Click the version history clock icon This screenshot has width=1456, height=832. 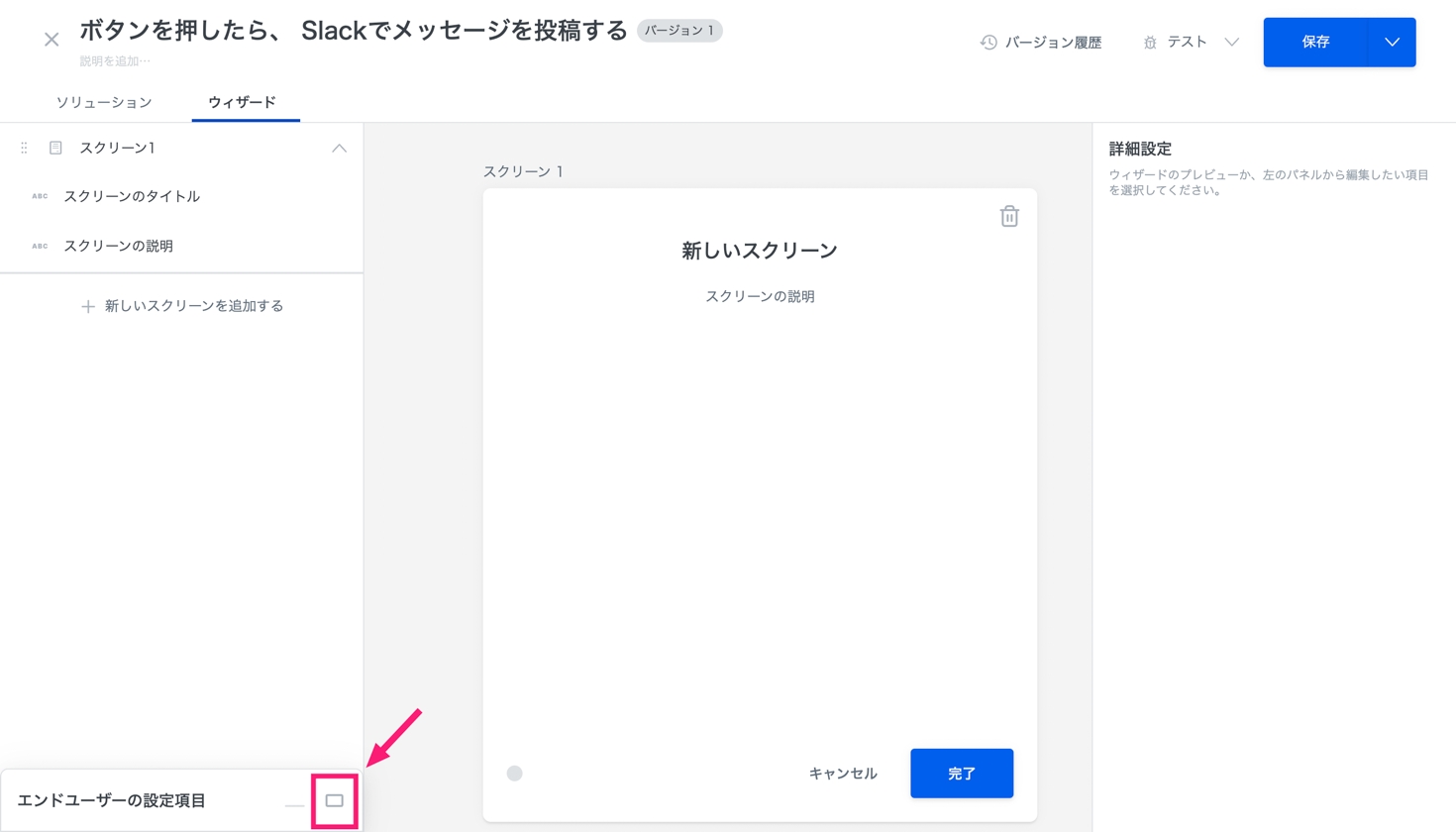(988, 43)
